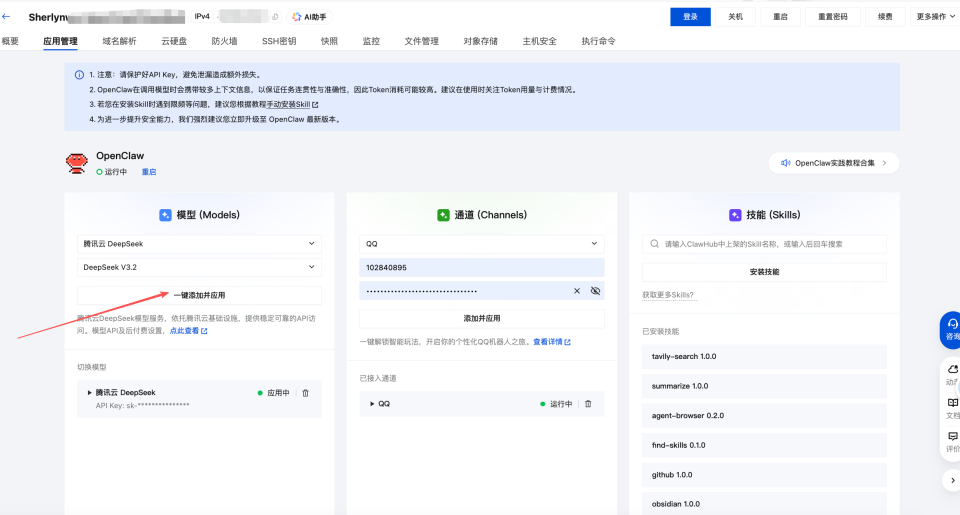Open the DeepSeek V3.2 version dropdown

[200, 267]
